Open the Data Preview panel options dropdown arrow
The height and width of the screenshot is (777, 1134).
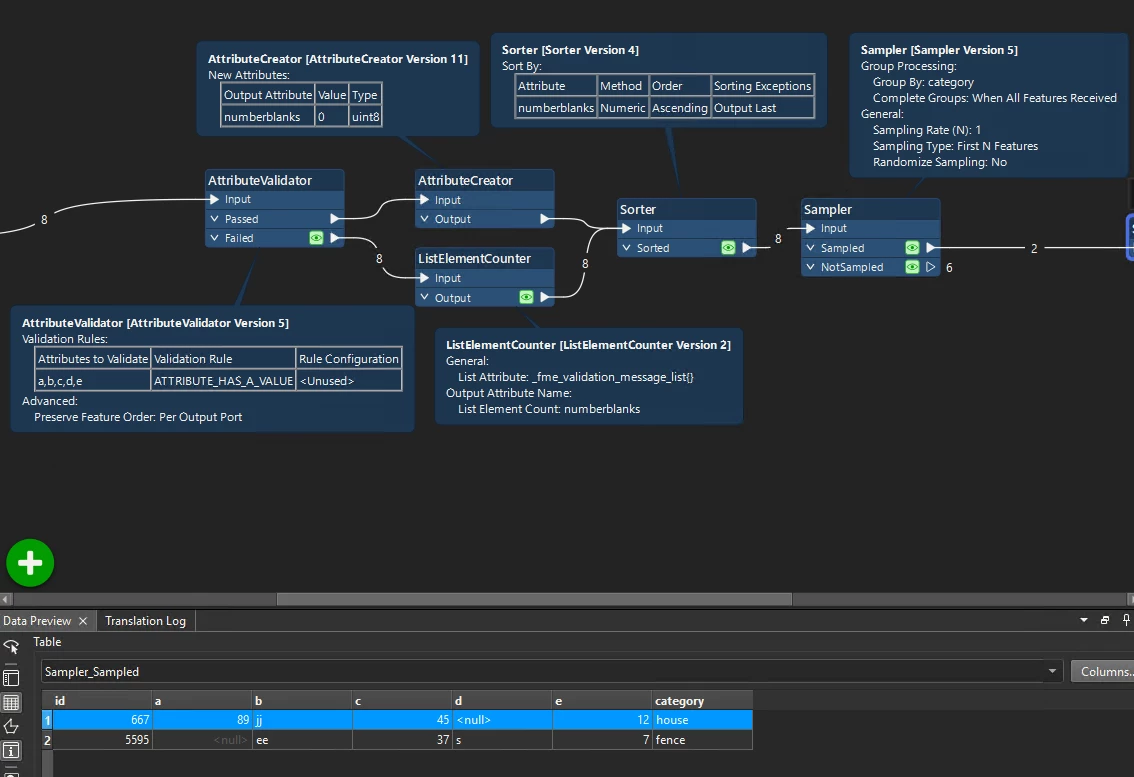(1083, 620)
